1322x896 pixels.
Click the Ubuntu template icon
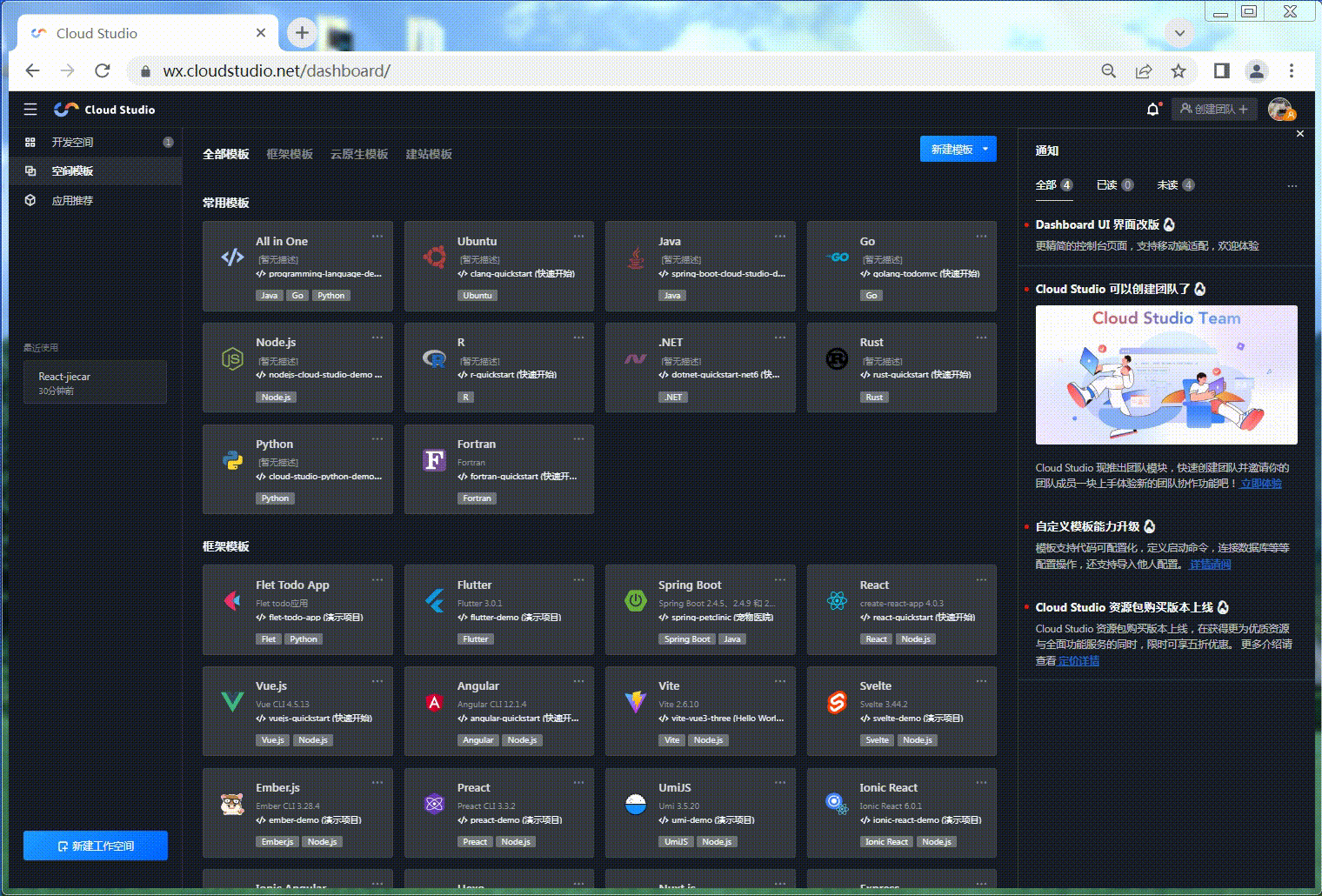tap(434, 257)
